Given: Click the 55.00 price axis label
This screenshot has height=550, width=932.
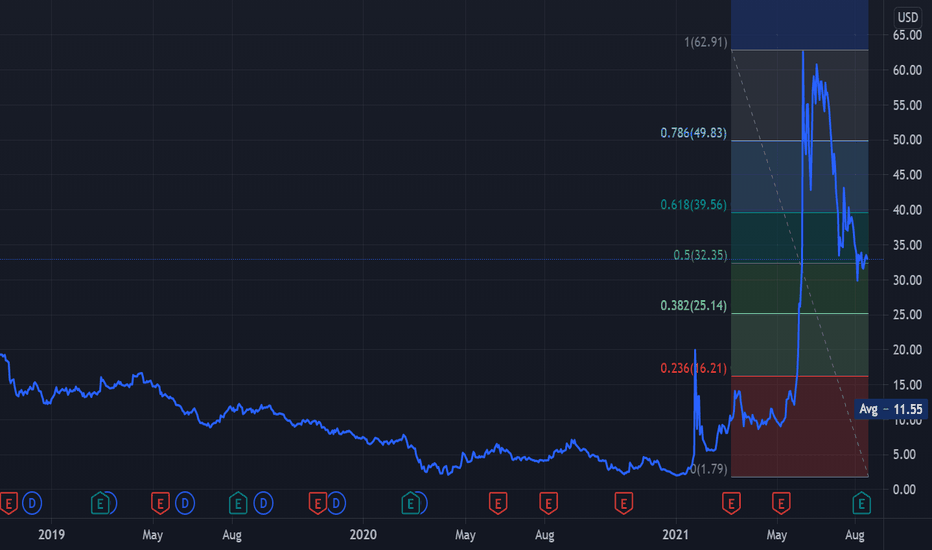Looking at the screenshot, I should (x=907, y=105).
